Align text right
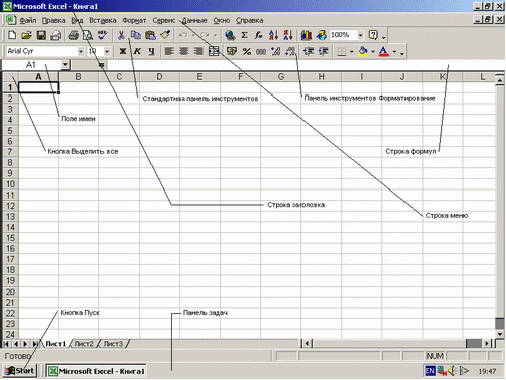Image resolution: width=506 pixels, height=380 pixels. pos(198,51)
